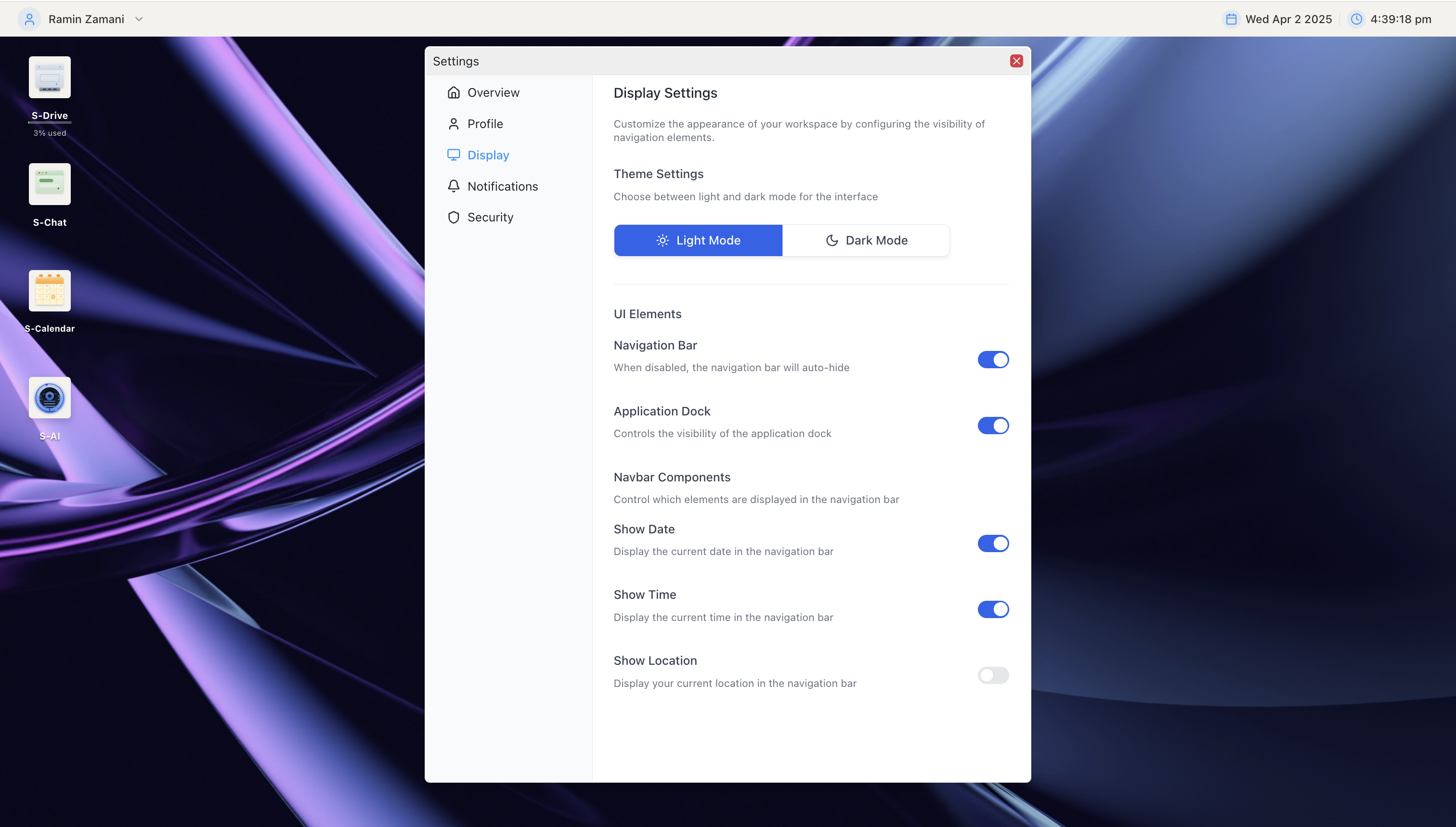Screen dimensions: 1456x827
Task: Open the S-Drive desktop icon
Action: click(x=50, y=78)
